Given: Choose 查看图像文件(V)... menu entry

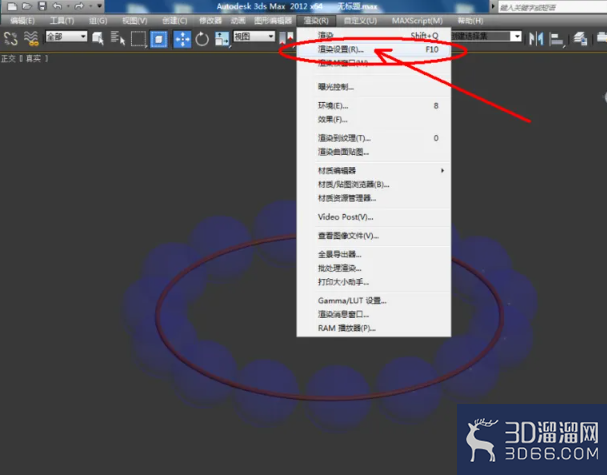Looking at the screenshot, I should [x=374, y=236].
